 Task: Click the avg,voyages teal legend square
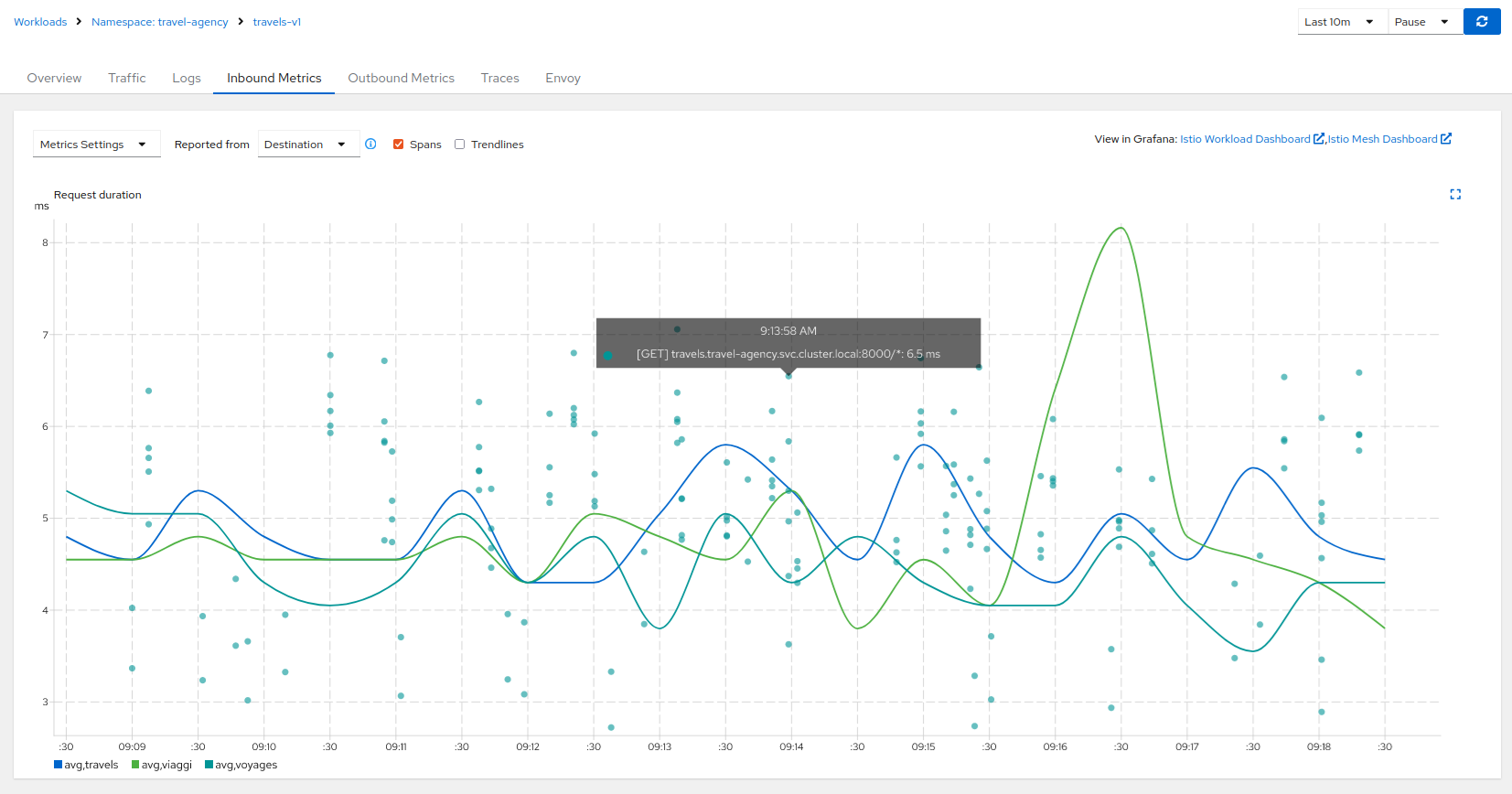coord(209,765)
